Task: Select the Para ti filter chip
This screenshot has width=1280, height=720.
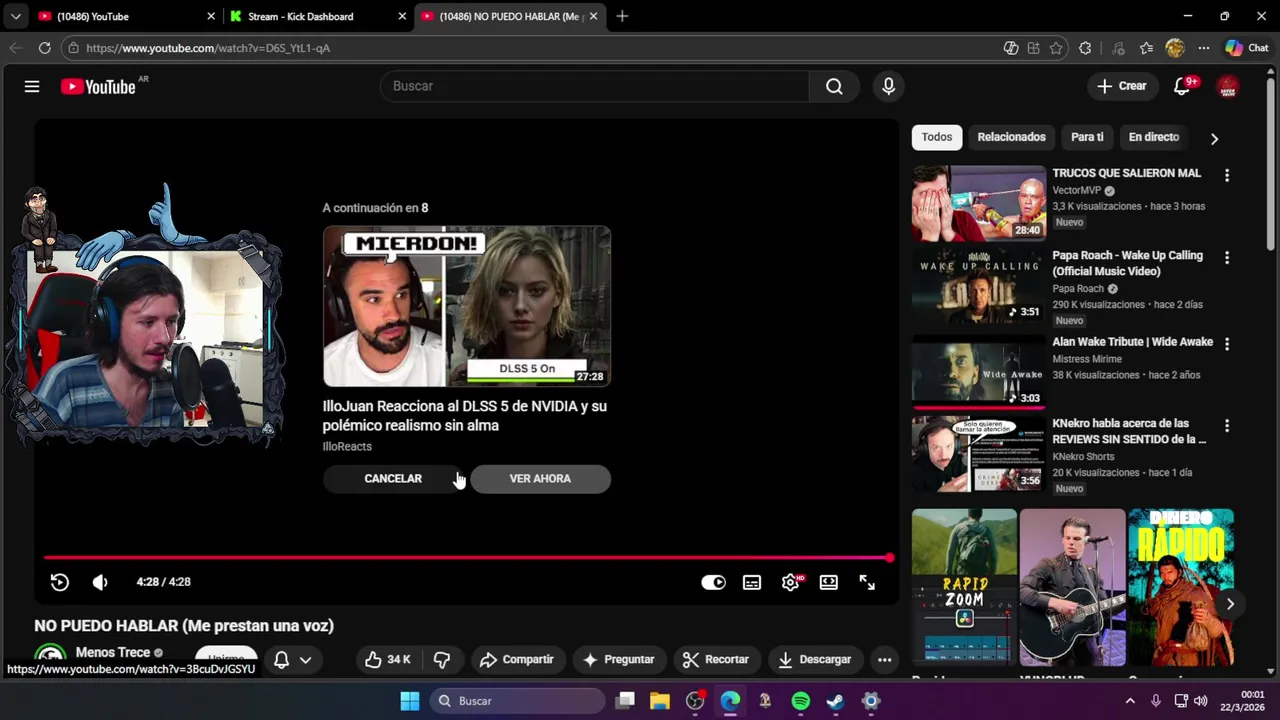Action: 1087,137
